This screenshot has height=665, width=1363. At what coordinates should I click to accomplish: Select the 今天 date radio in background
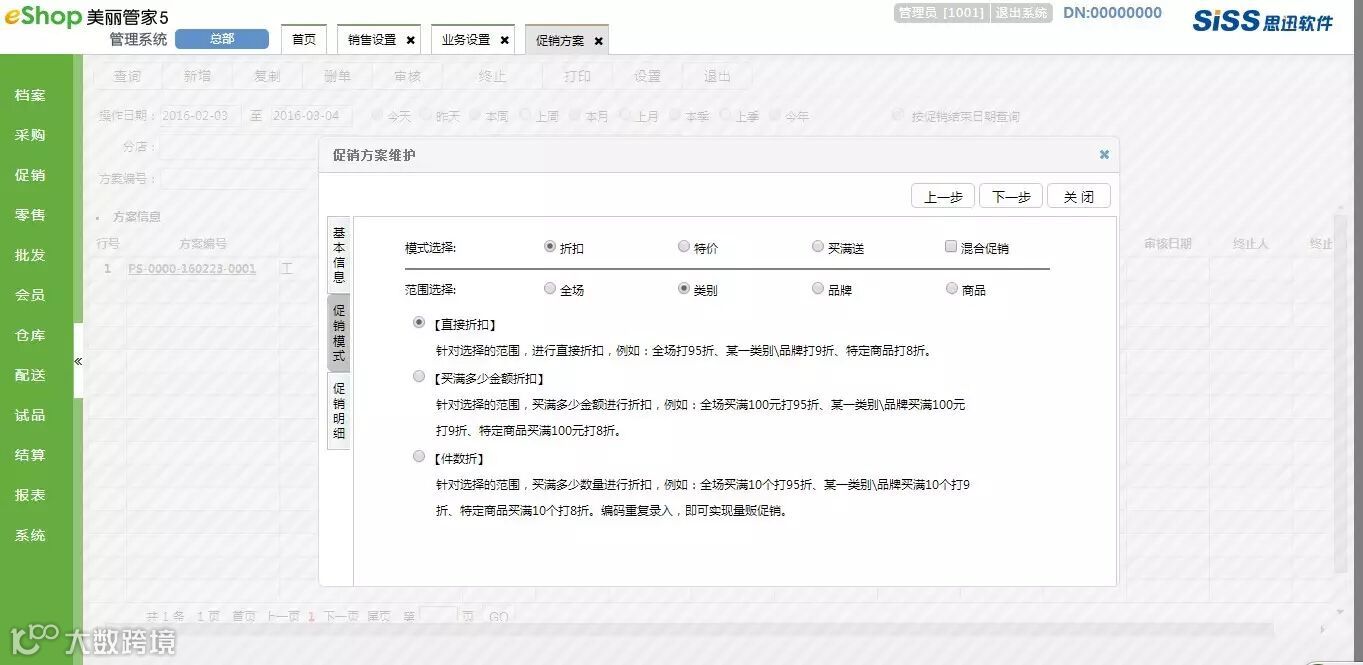[x=377, y=116]
